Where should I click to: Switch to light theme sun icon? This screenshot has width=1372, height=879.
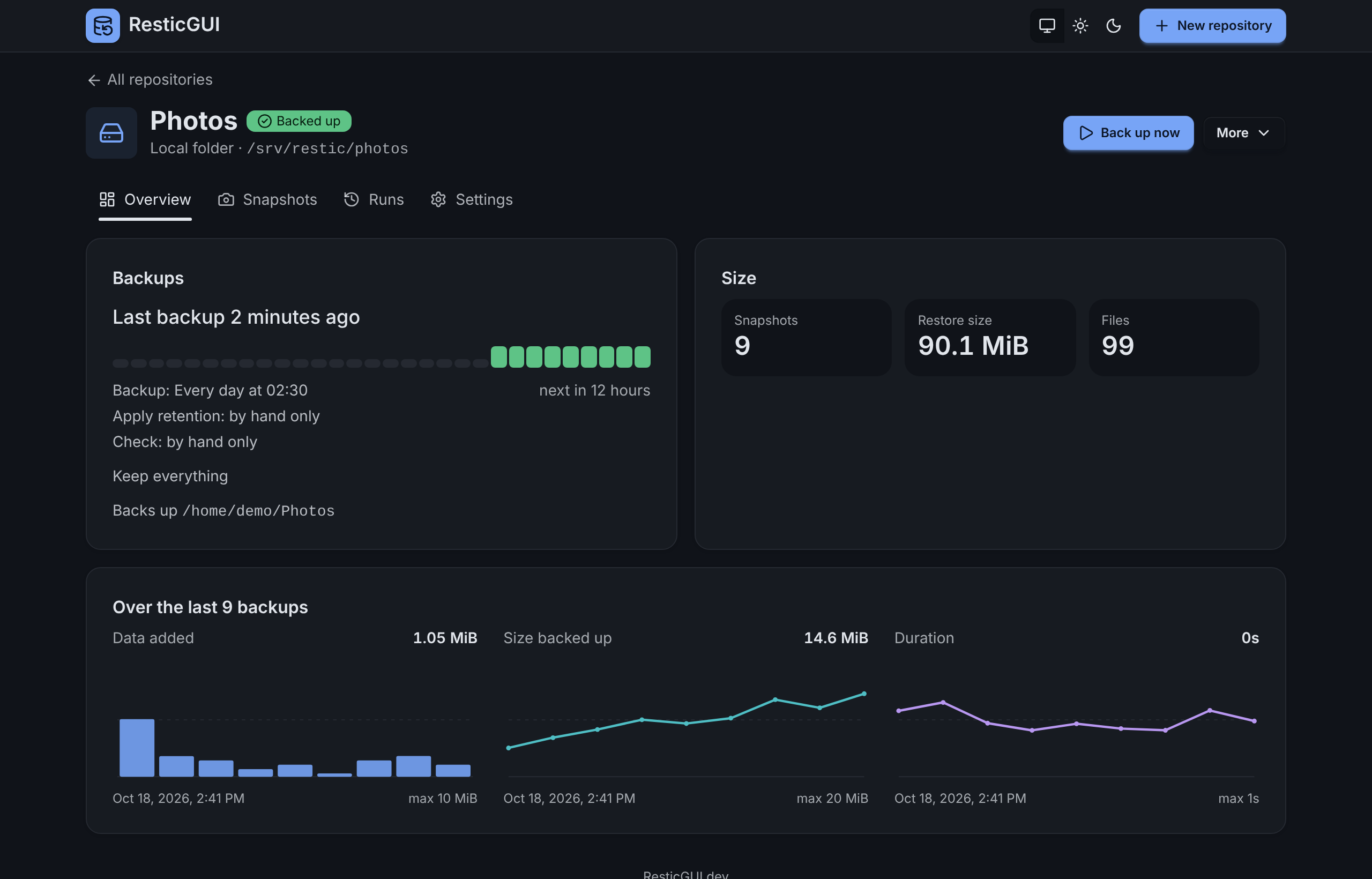[1080, 26]
